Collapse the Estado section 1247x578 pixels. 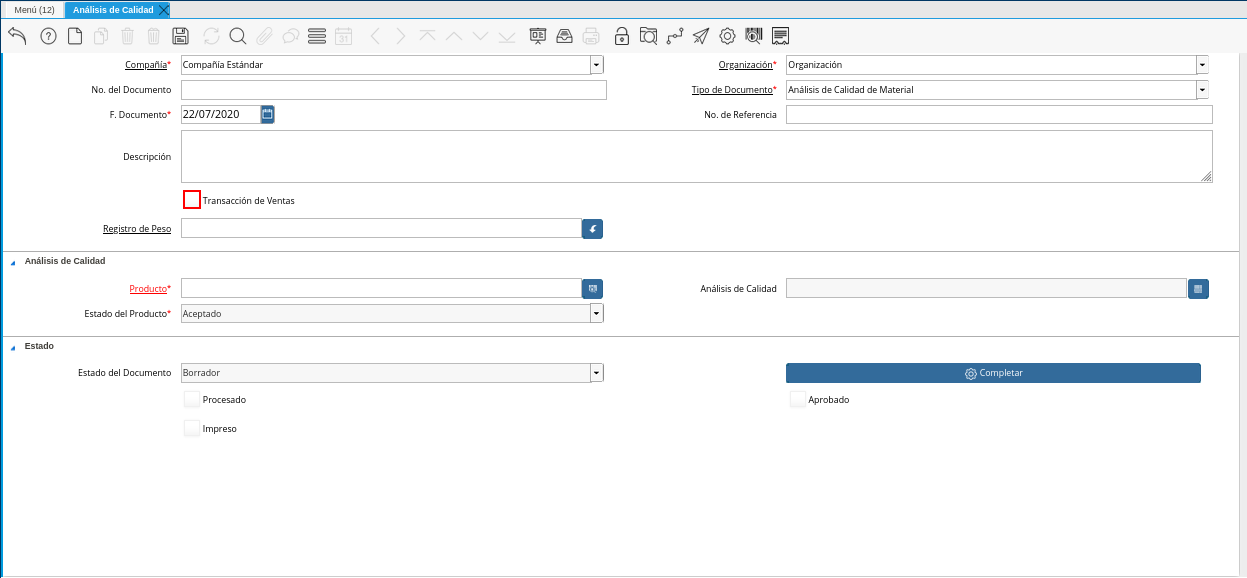point(13,347)
